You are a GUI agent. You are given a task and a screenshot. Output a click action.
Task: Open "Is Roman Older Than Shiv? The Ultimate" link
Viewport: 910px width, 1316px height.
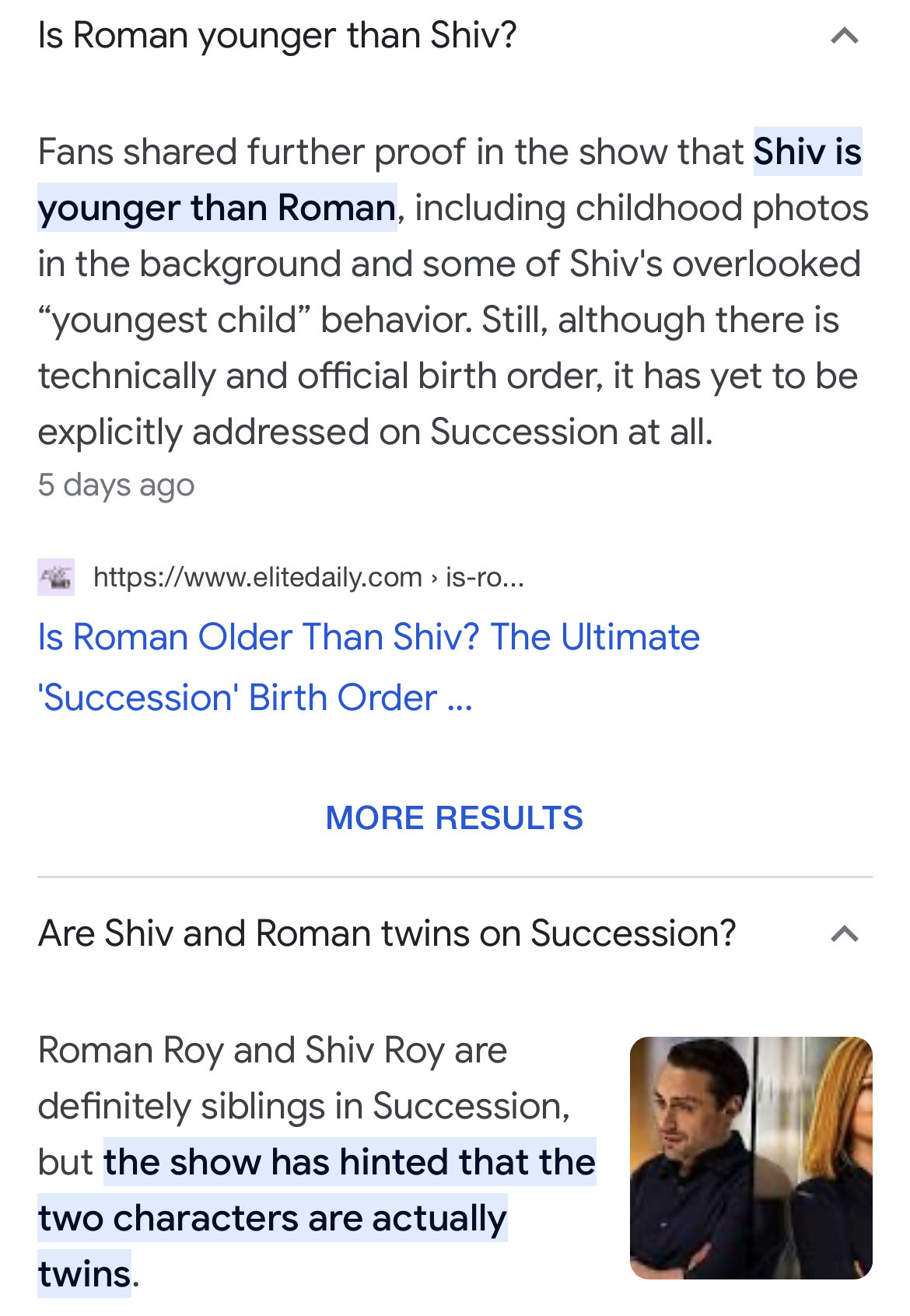(x=369, y=637)
